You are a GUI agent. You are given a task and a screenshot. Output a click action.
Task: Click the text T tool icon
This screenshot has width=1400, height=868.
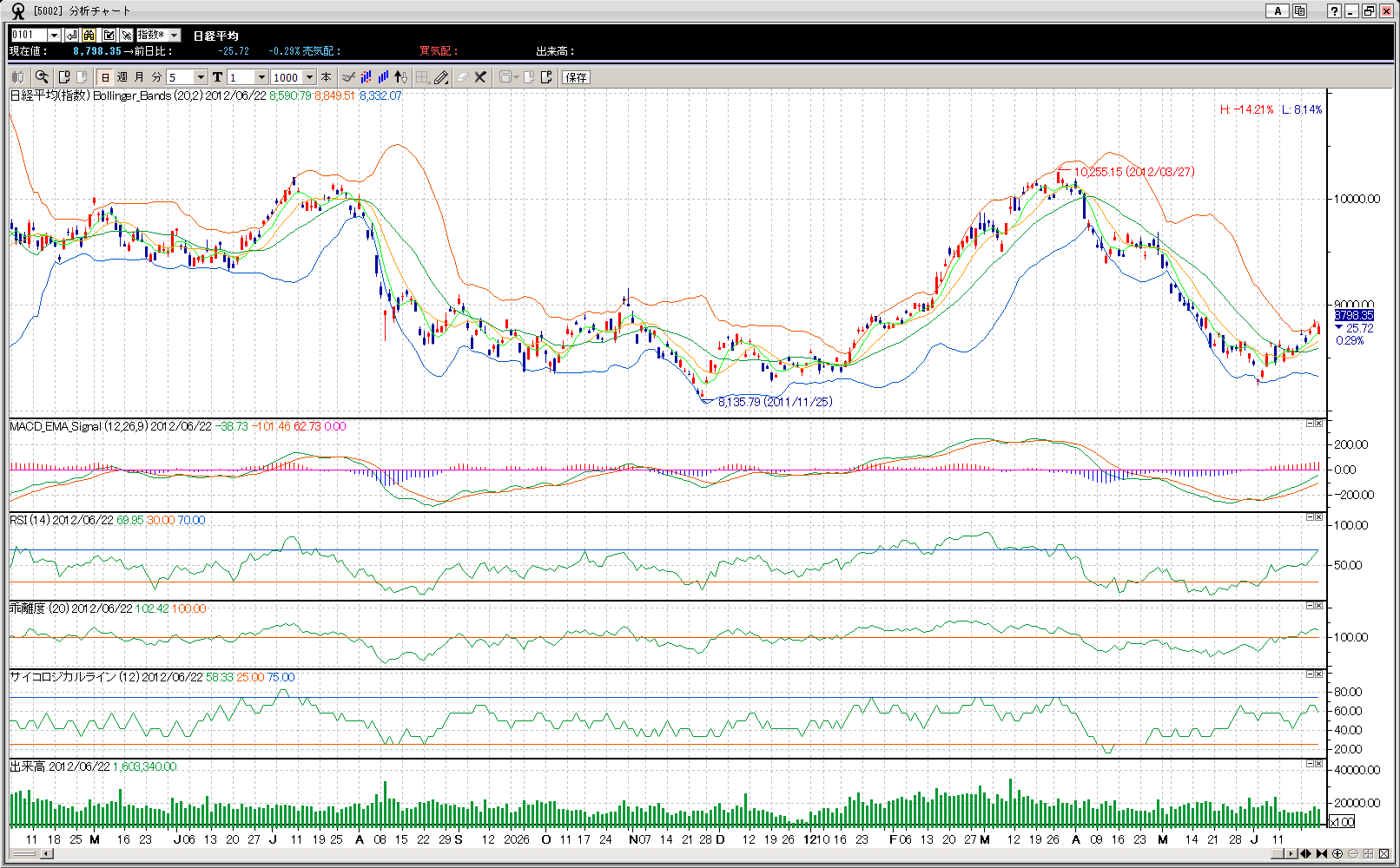tap(218, 77)
